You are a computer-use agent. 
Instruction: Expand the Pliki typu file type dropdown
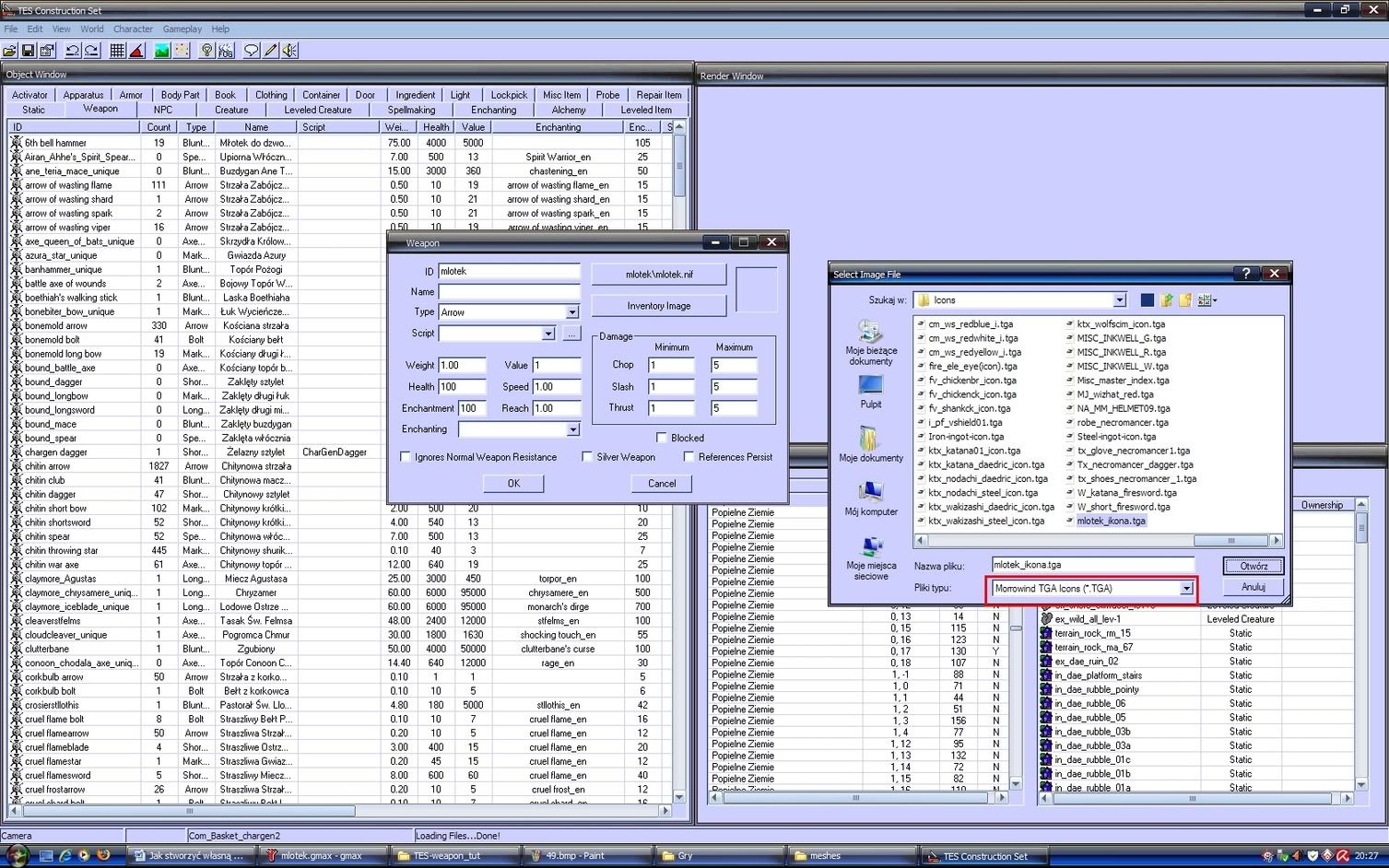click(1186, 588)
